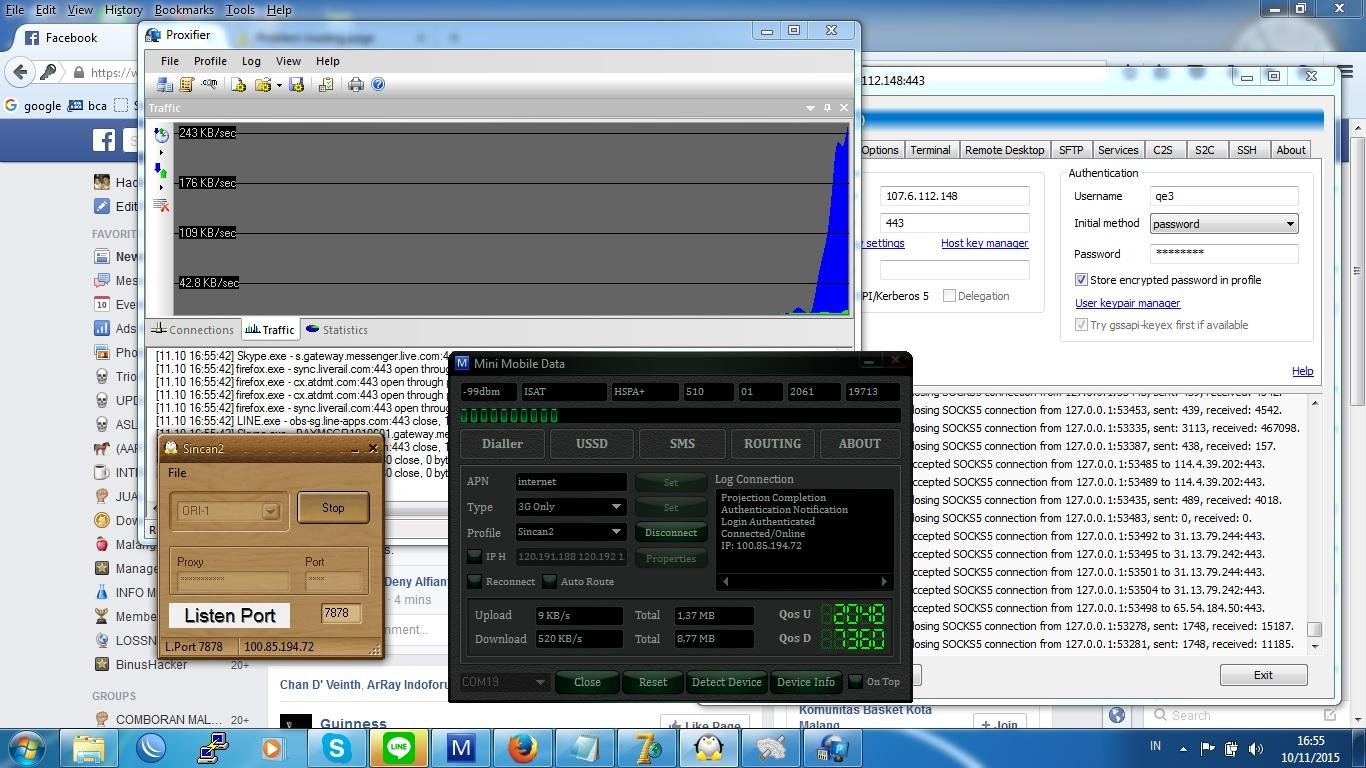Click the clear traffic red X icon
This screenshot has width=1366, height=768.
point(161,205)
